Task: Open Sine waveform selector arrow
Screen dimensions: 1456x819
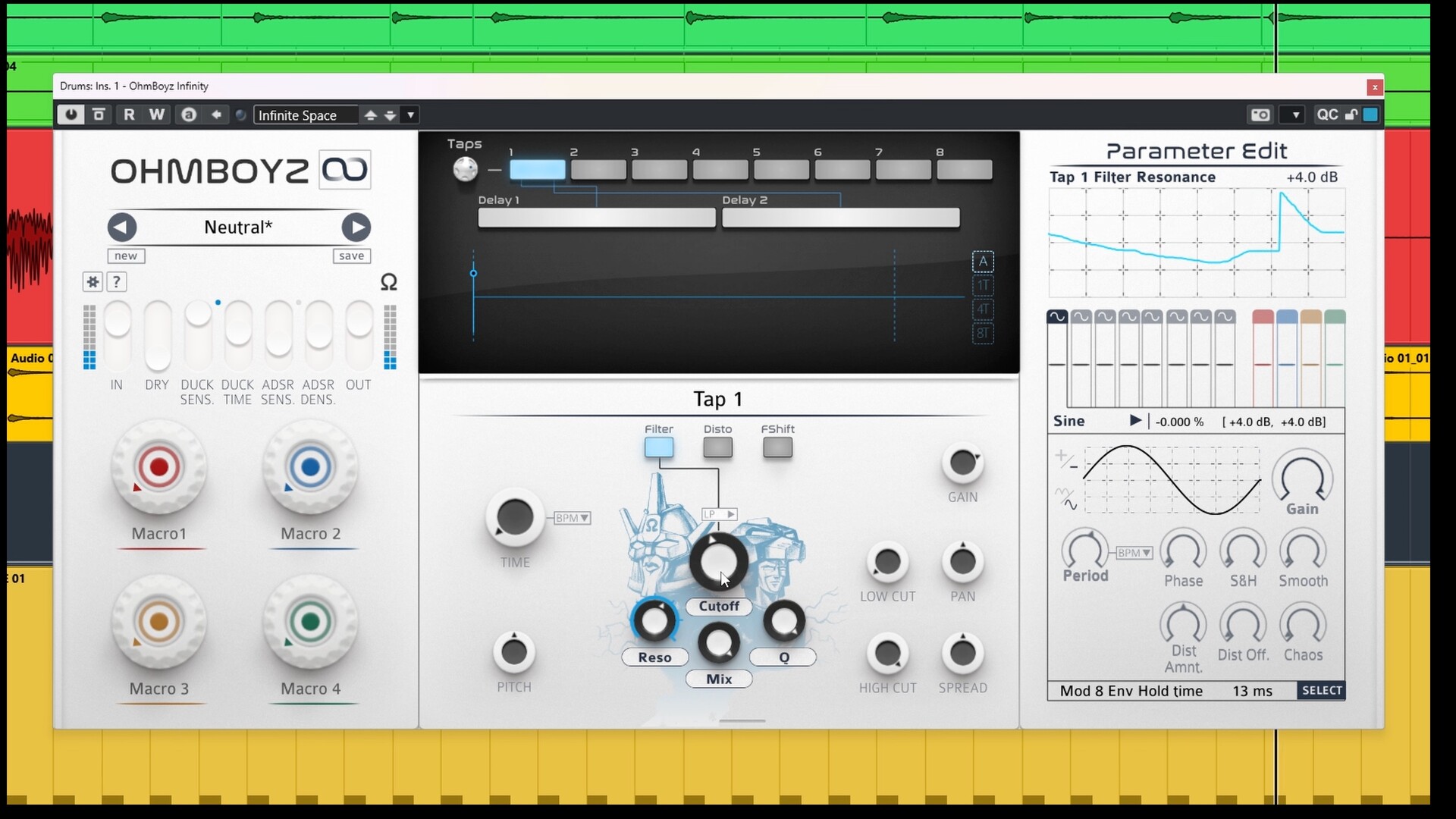Action: click(x=1135, y=421)
